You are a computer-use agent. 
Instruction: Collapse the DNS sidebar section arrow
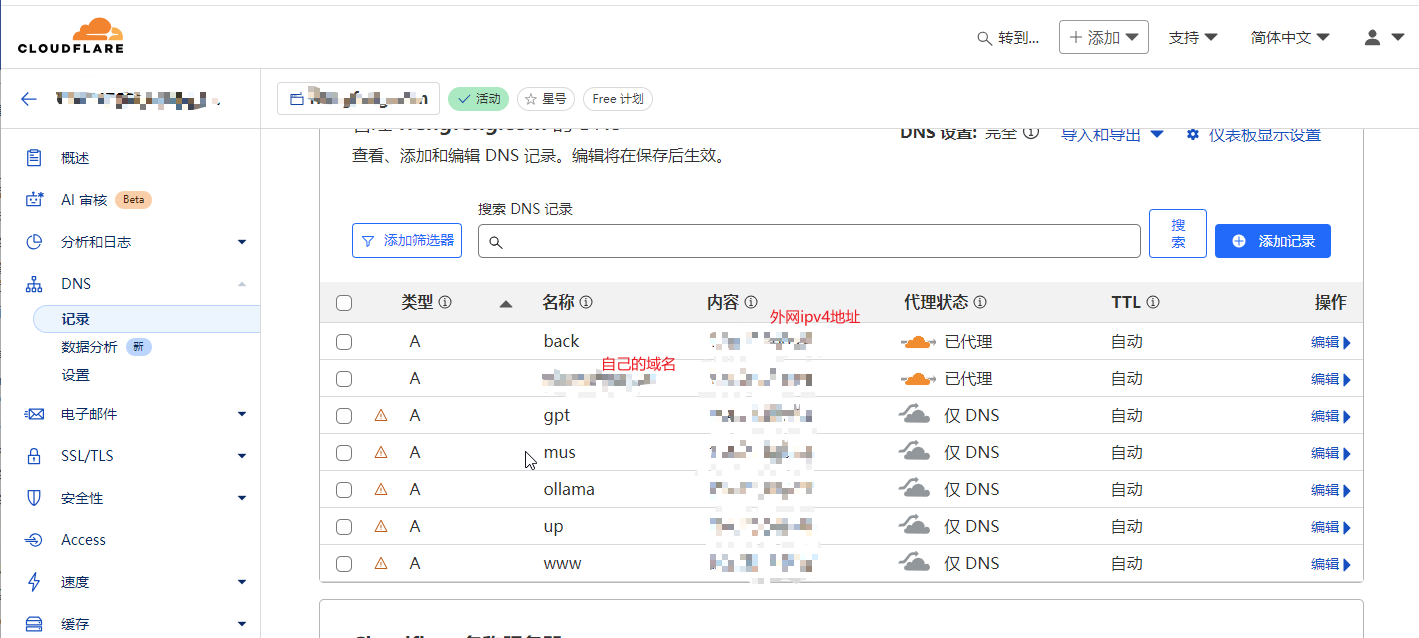coord(242,284)
